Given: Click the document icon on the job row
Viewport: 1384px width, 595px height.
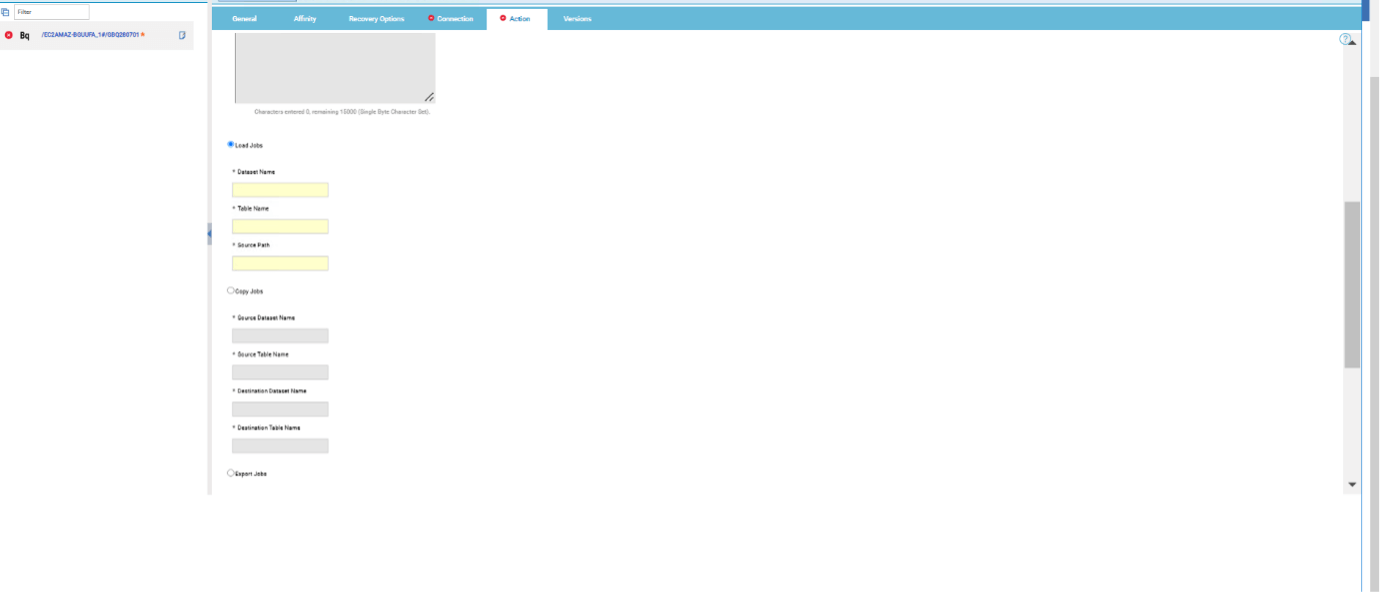Looking at the screenshot, I should click(182, 35).
